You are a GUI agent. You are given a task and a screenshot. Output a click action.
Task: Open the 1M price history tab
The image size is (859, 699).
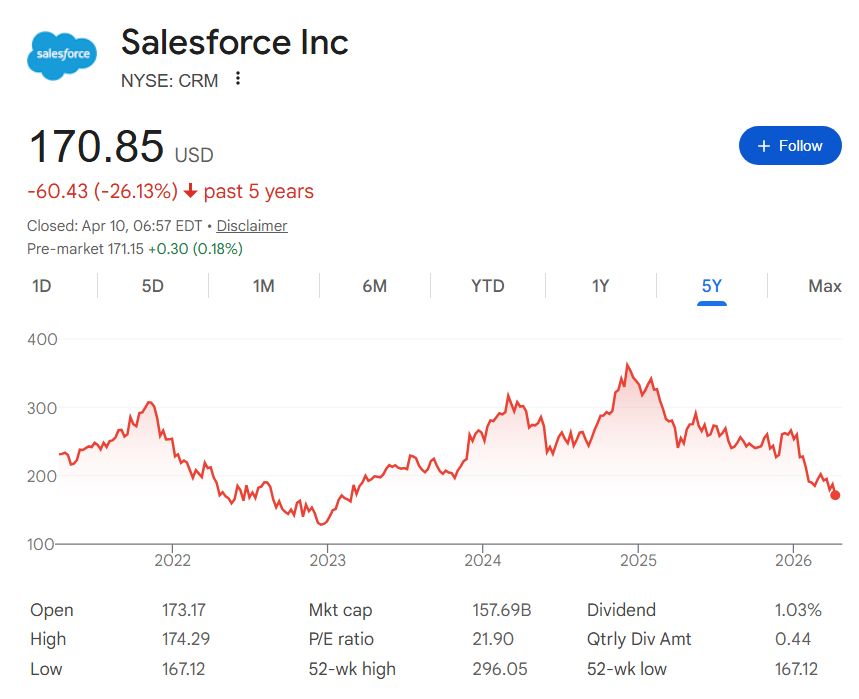(x=264, y=286)
